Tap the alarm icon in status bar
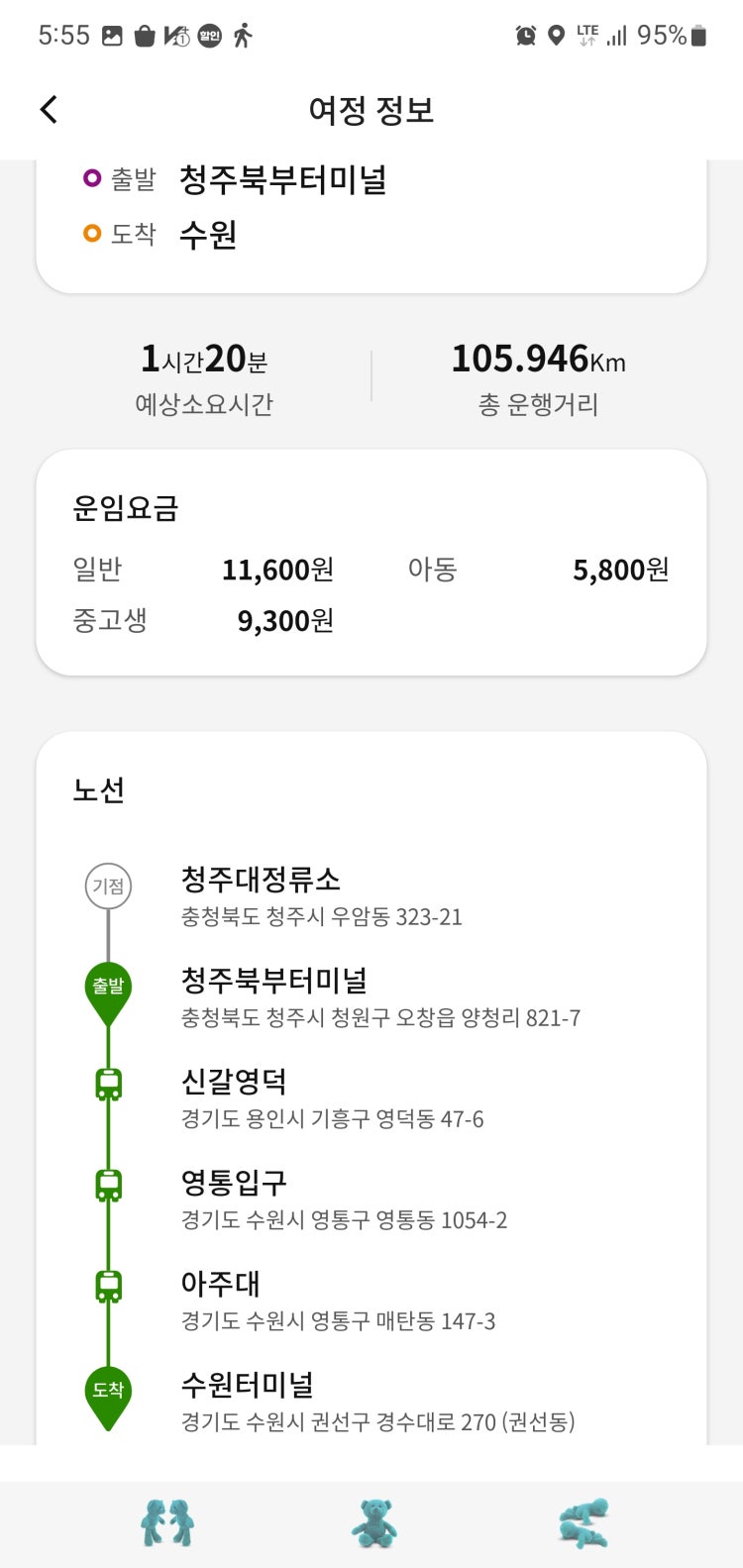 [526, 36]
